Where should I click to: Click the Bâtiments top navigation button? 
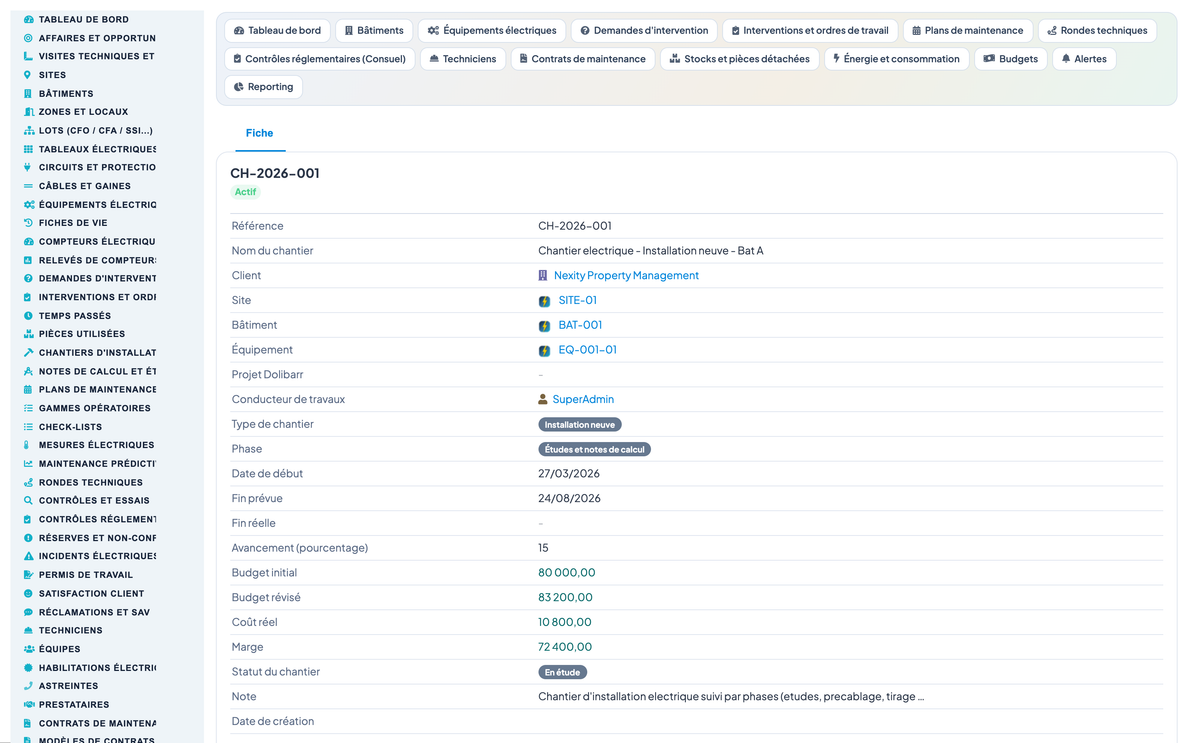click(374, 31)
